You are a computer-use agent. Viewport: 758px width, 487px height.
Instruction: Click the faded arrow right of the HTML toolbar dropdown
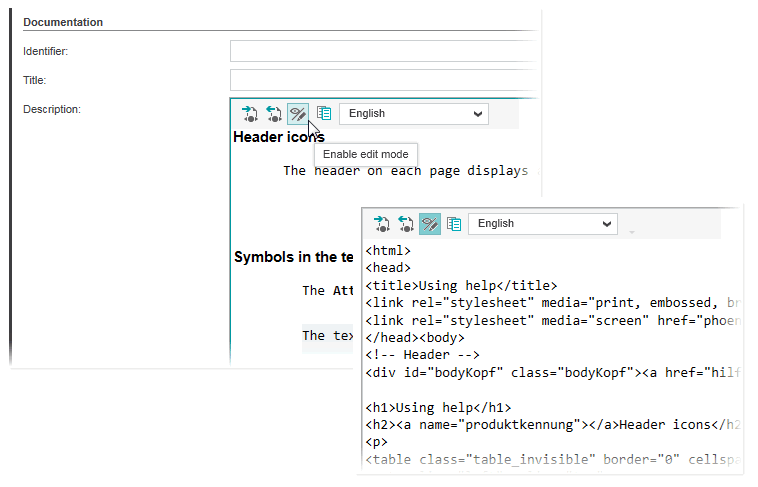[x=631, y=232]
